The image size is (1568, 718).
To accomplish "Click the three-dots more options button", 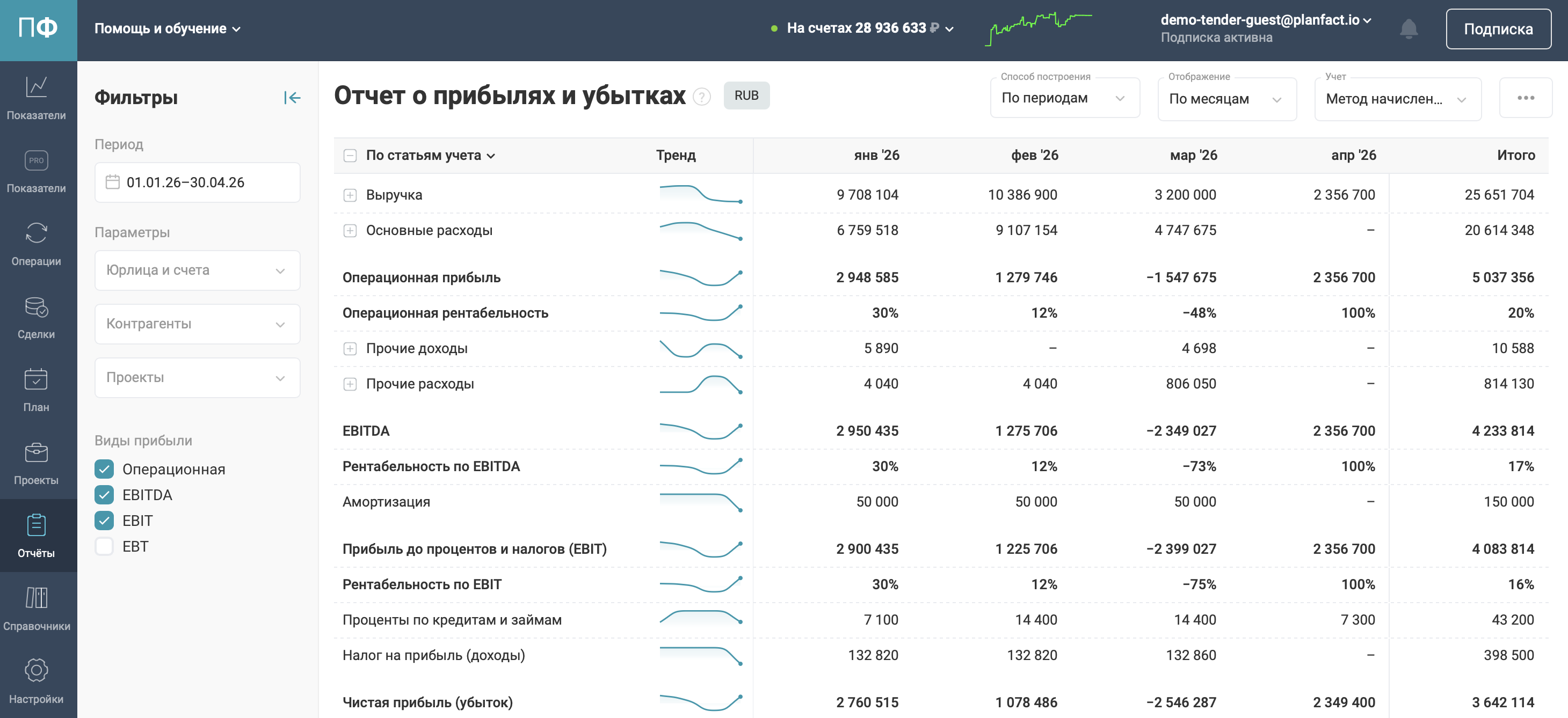I will 1526,98.
